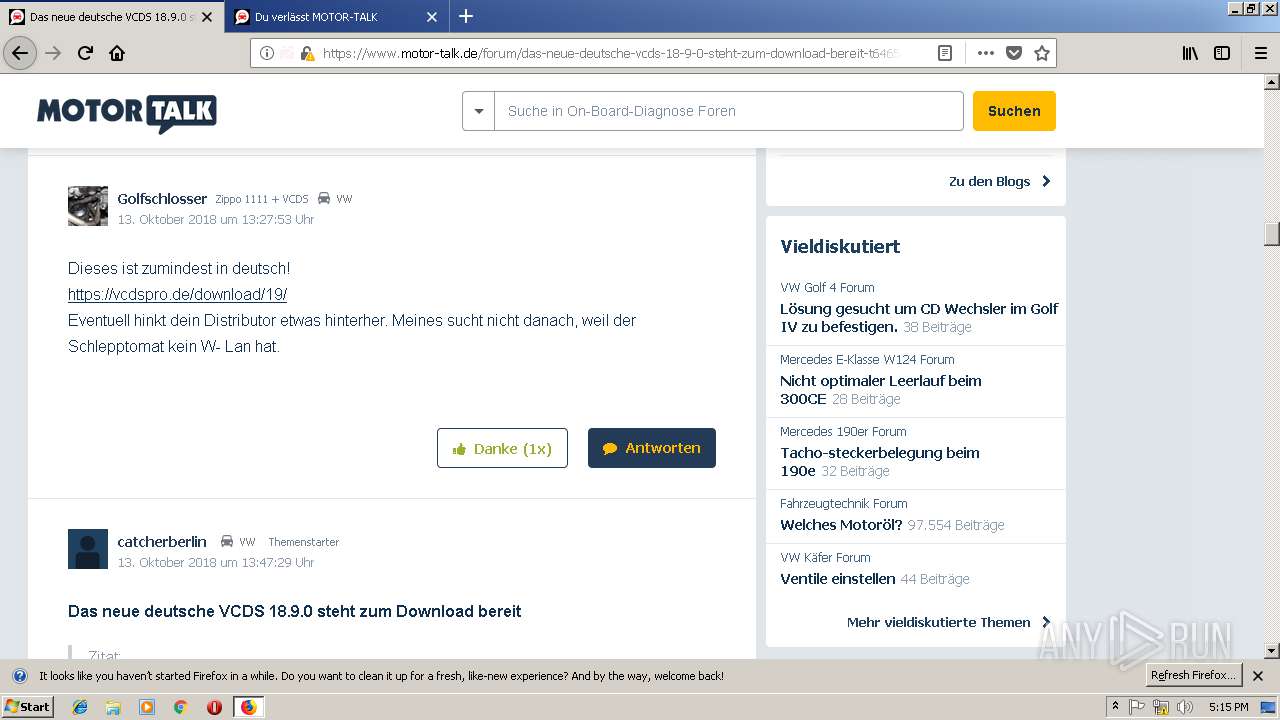Open Windows Explorer from taskbar
The width and height of the screenshot is (1280, 720).
point(113,707)
